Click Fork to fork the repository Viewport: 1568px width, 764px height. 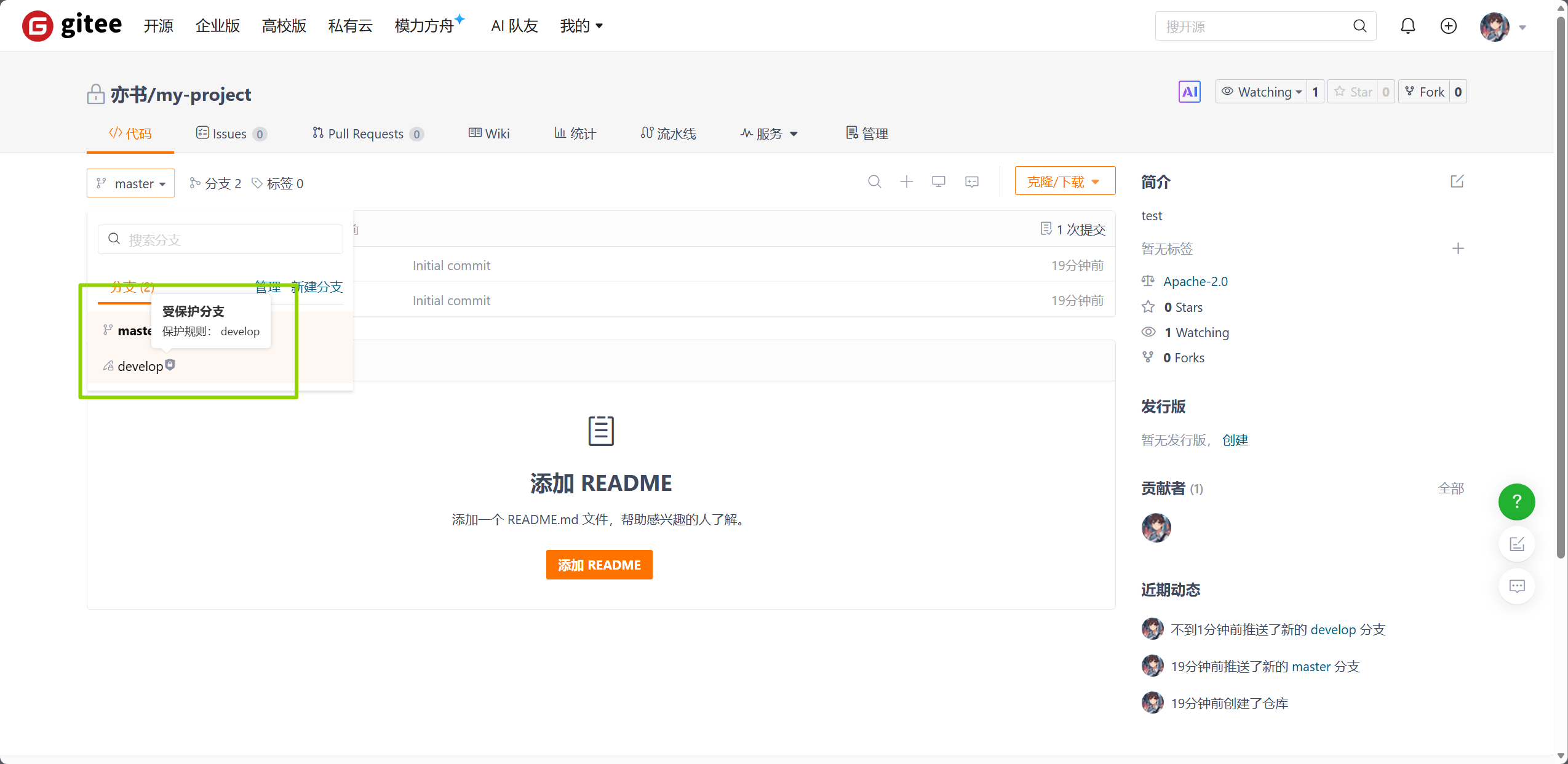click(1428, 91)
